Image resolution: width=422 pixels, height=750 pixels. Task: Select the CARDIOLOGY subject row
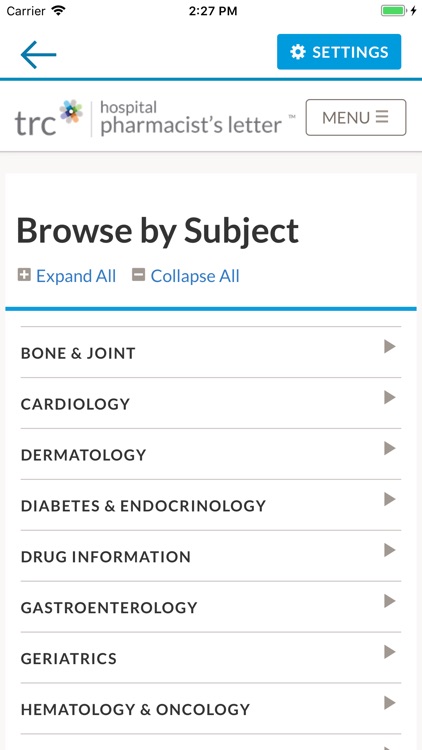(211, 403)
